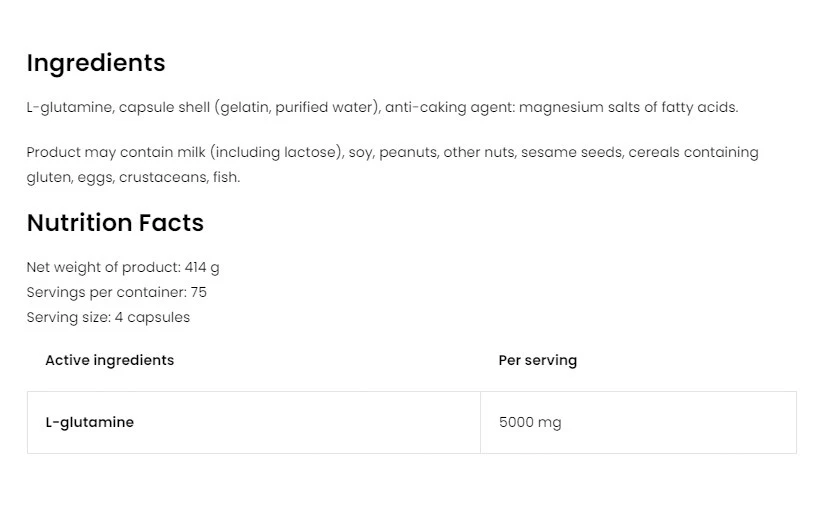826x516 pixels.
Task: Select the L-glutamine table row label
Action: point(89,422)
